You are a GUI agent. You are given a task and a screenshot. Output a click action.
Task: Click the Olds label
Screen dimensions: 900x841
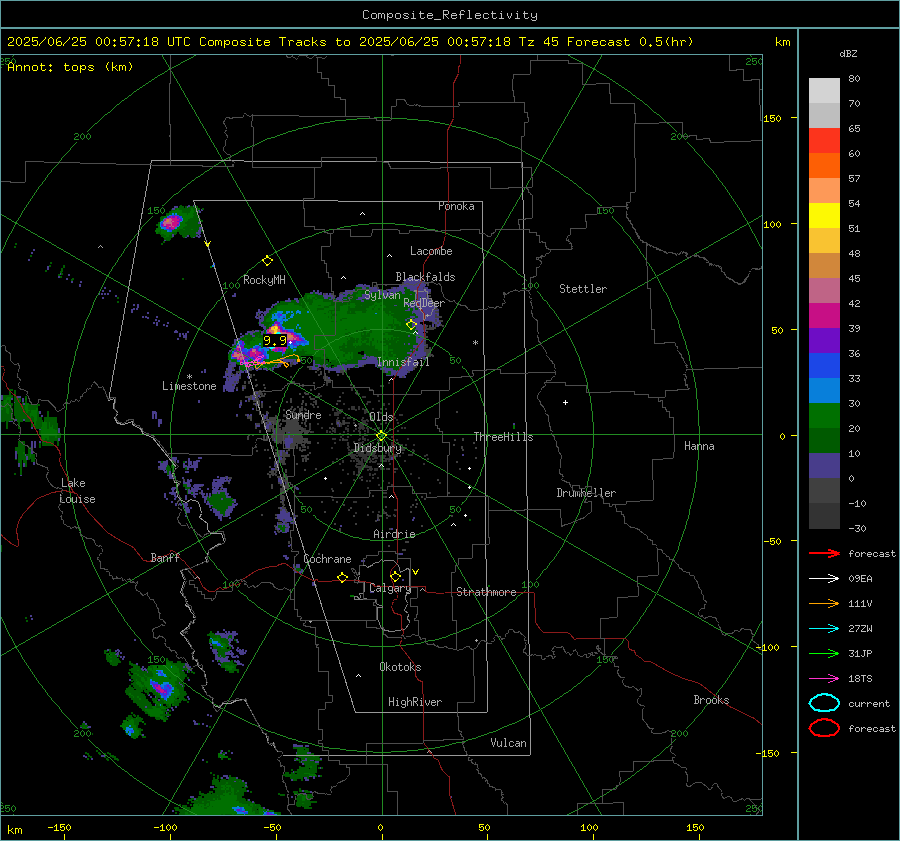381,417
